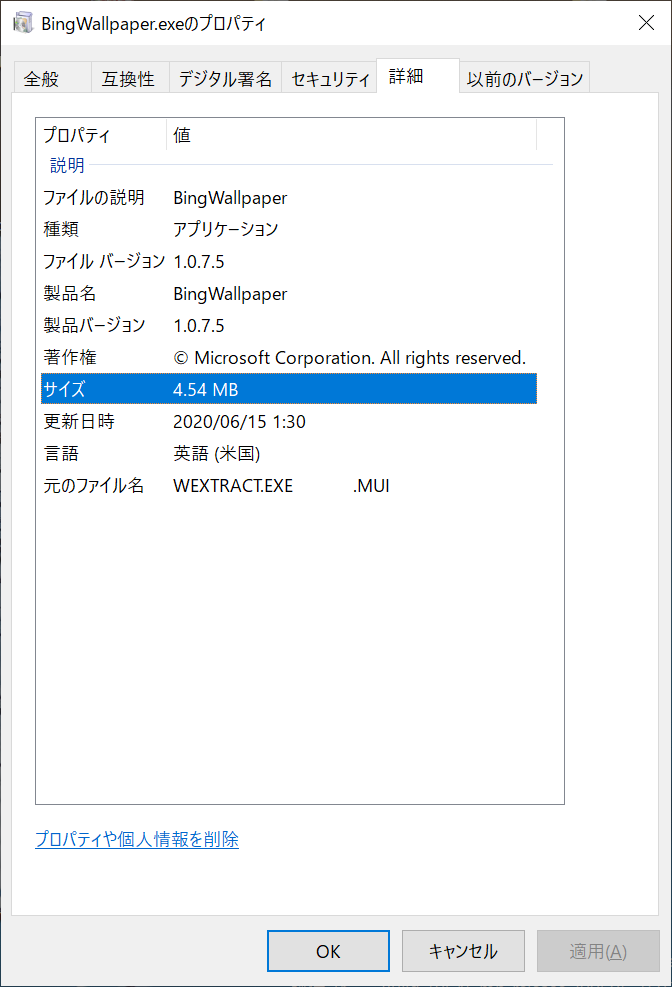Click the 2020/06/15 1:30 date value
This screenshot has width=672, height=987.
point(239,422)
